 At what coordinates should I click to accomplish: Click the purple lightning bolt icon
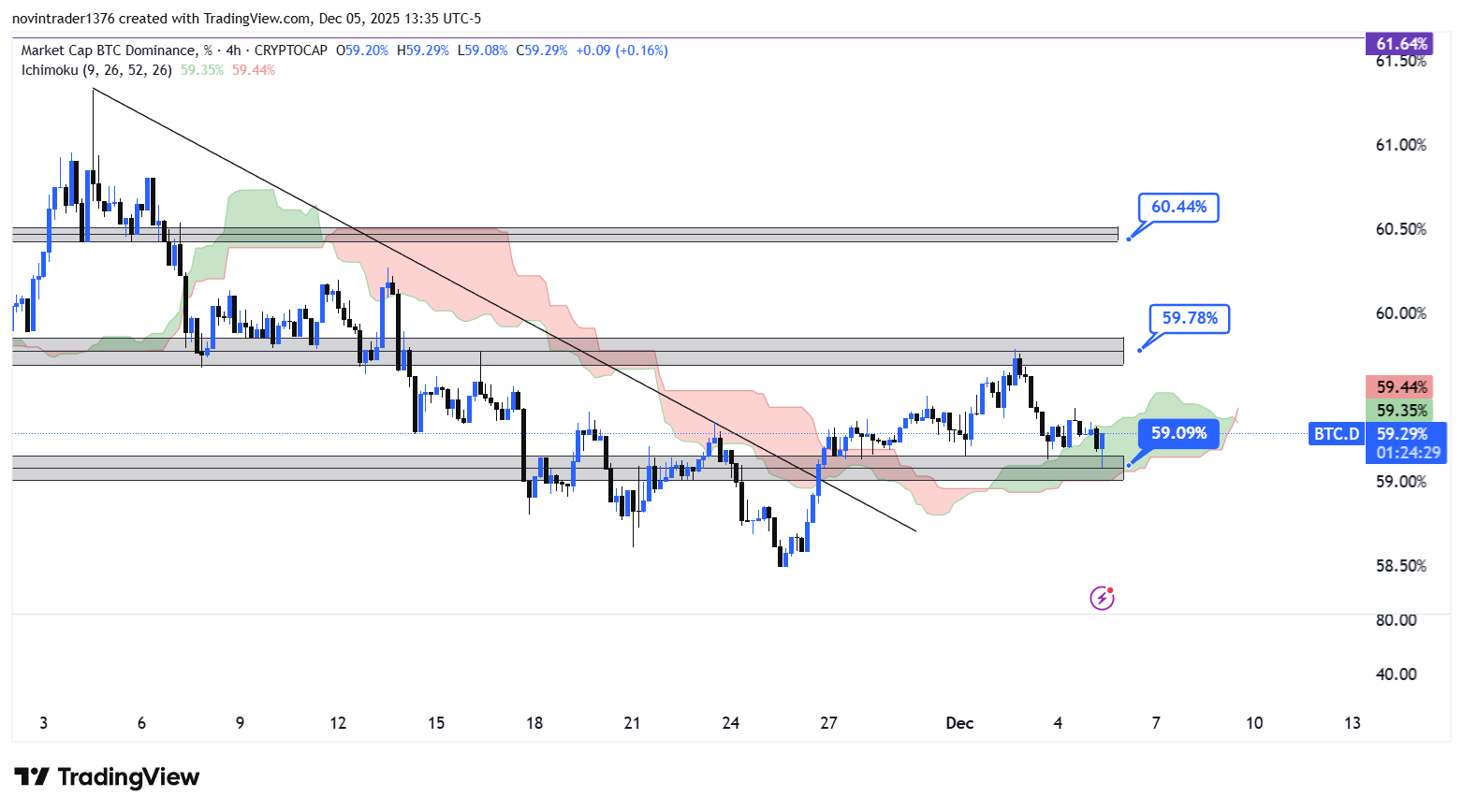[1102, 598]
